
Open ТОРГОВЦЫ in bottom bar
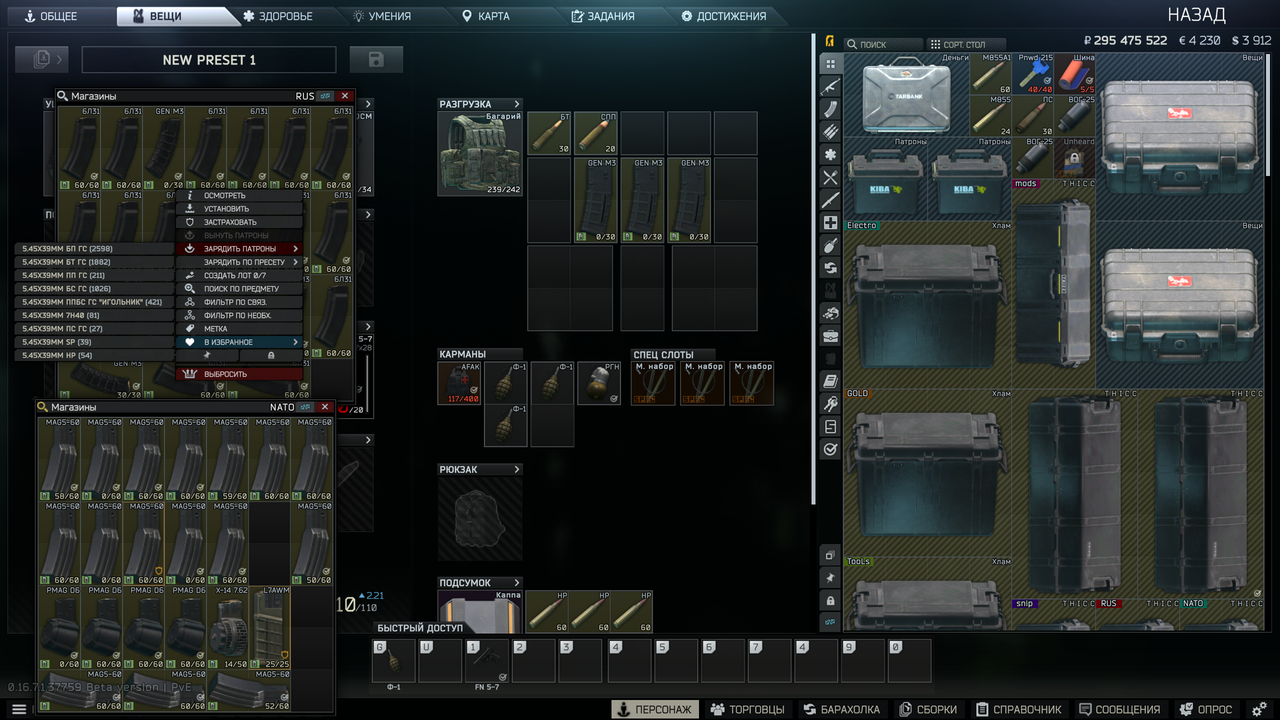(748, 709)
